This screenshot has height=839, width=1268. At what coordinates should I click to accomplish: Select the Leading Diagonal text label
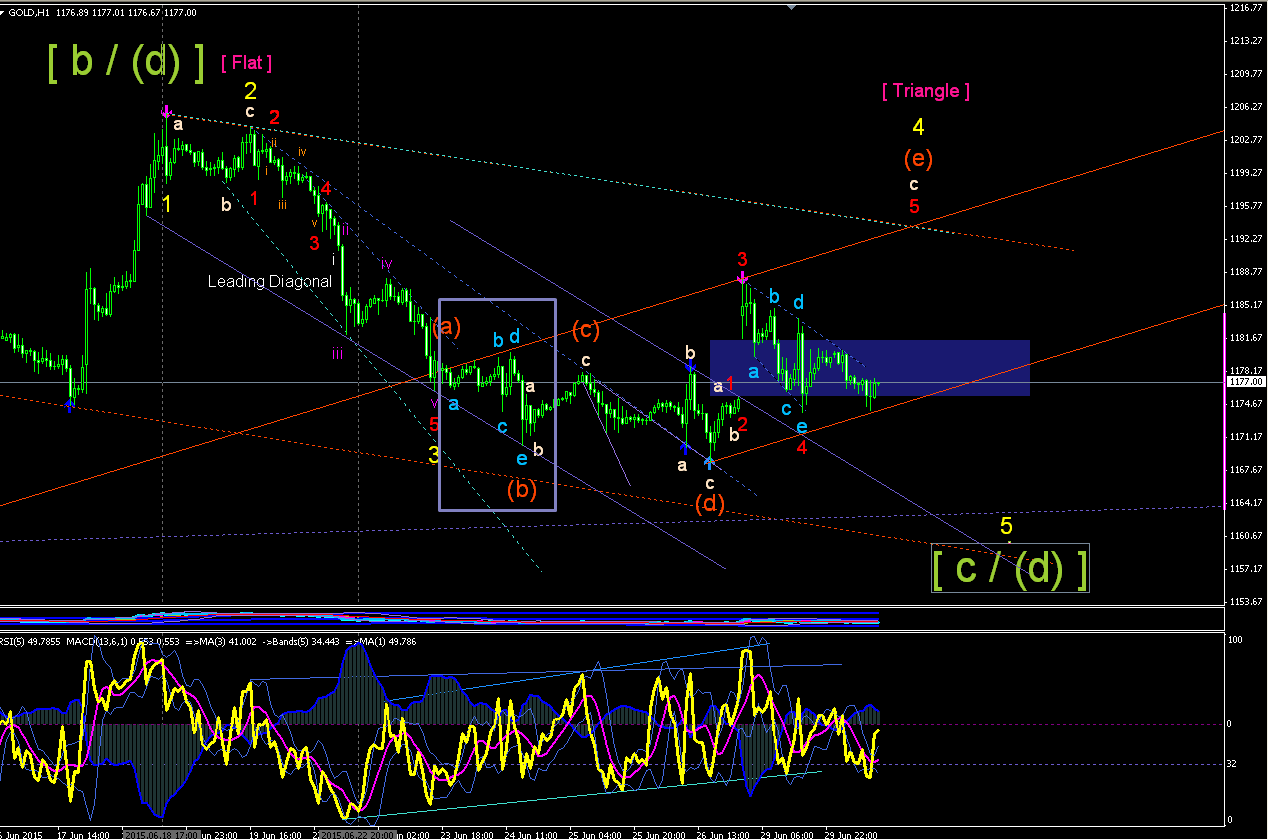269,282
